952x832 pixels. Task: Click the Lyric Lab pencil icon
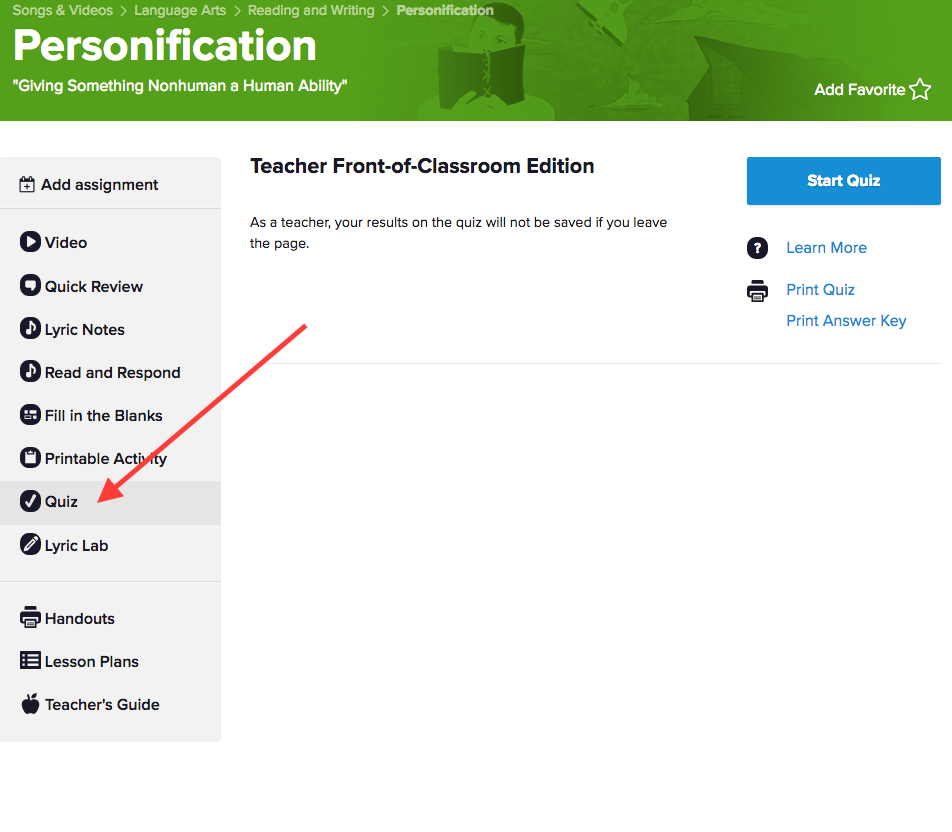coord(30,545)
